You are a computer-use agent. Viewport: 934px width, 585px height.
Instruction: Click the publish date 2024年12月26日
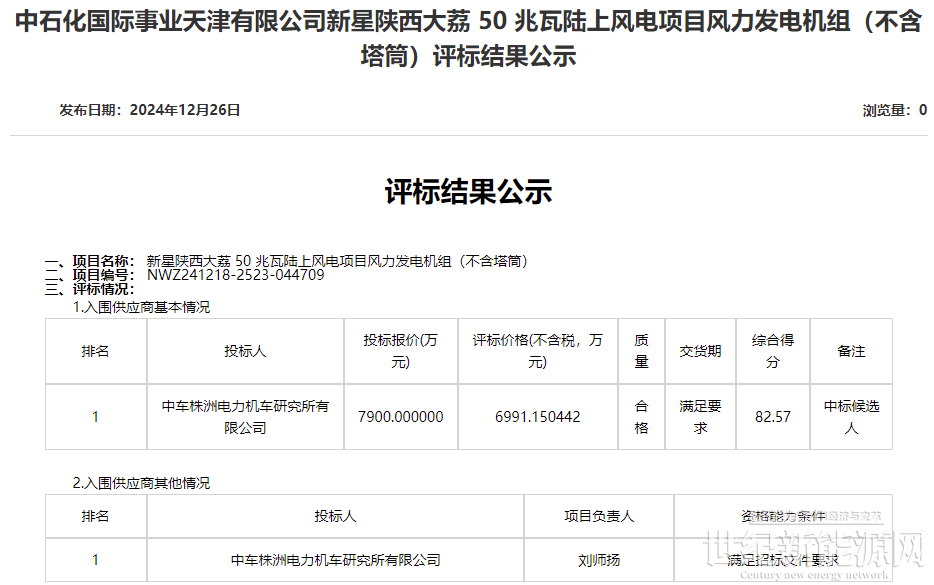(x=185, y=110)
